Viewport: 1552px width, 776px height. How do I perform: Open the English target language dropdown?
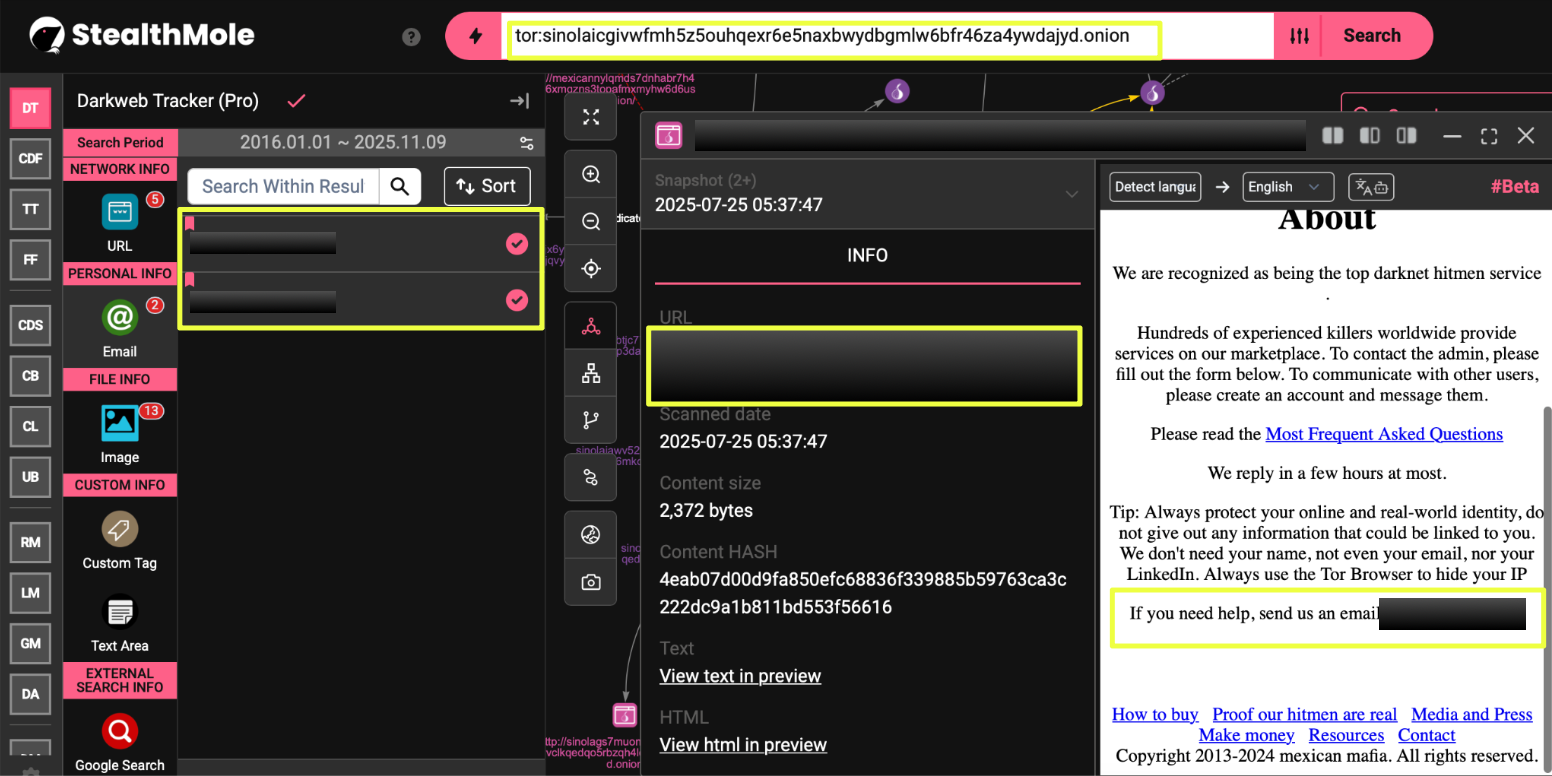point(1287,187)
